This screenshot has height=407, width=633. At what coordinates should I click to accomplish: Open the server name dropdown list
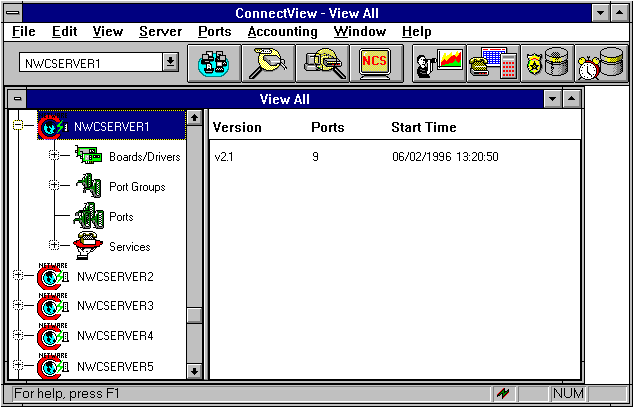pyautogui.click(x=170, y=62)
